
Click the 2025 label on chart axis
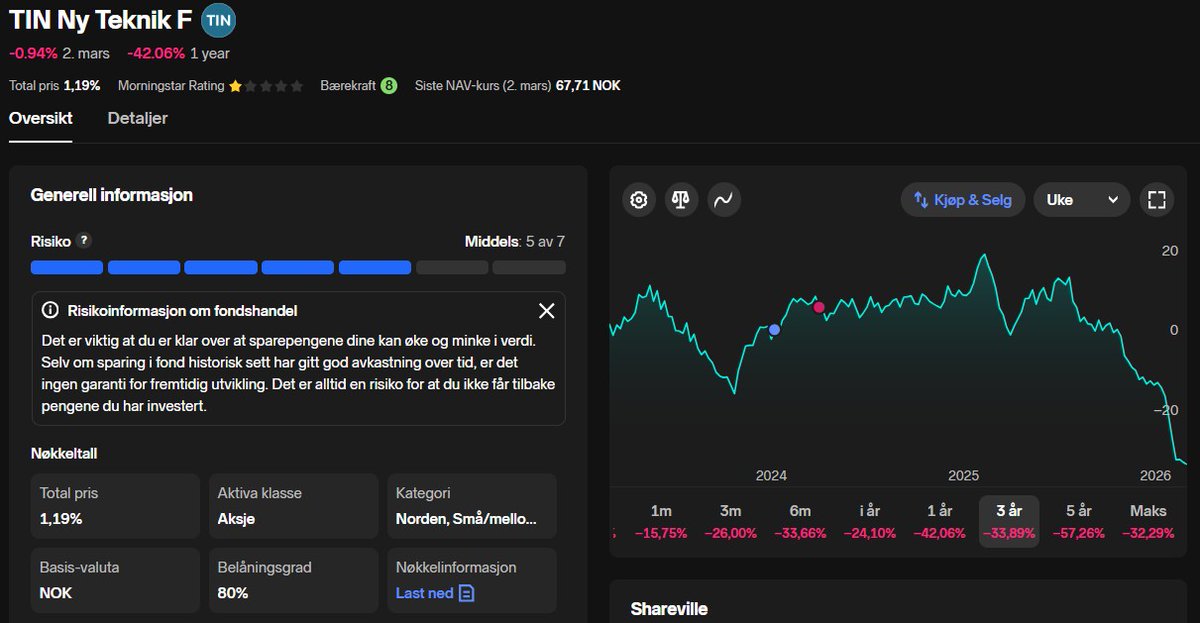pos(963,475)
